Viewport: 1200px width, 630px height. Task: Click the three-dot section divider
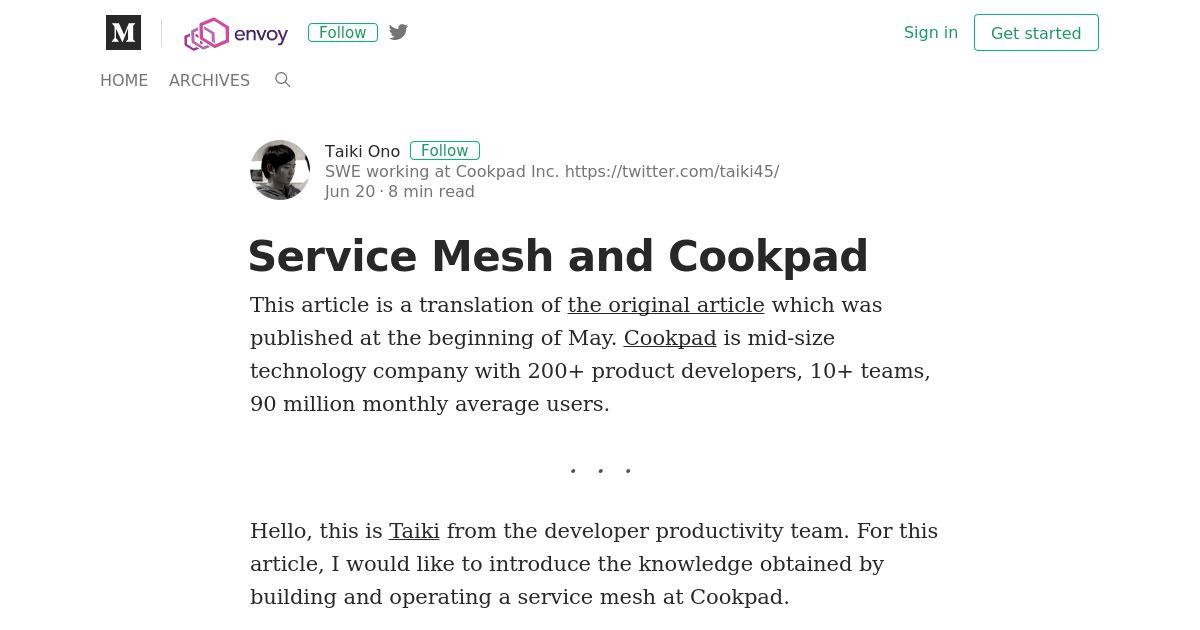(600, 470)
